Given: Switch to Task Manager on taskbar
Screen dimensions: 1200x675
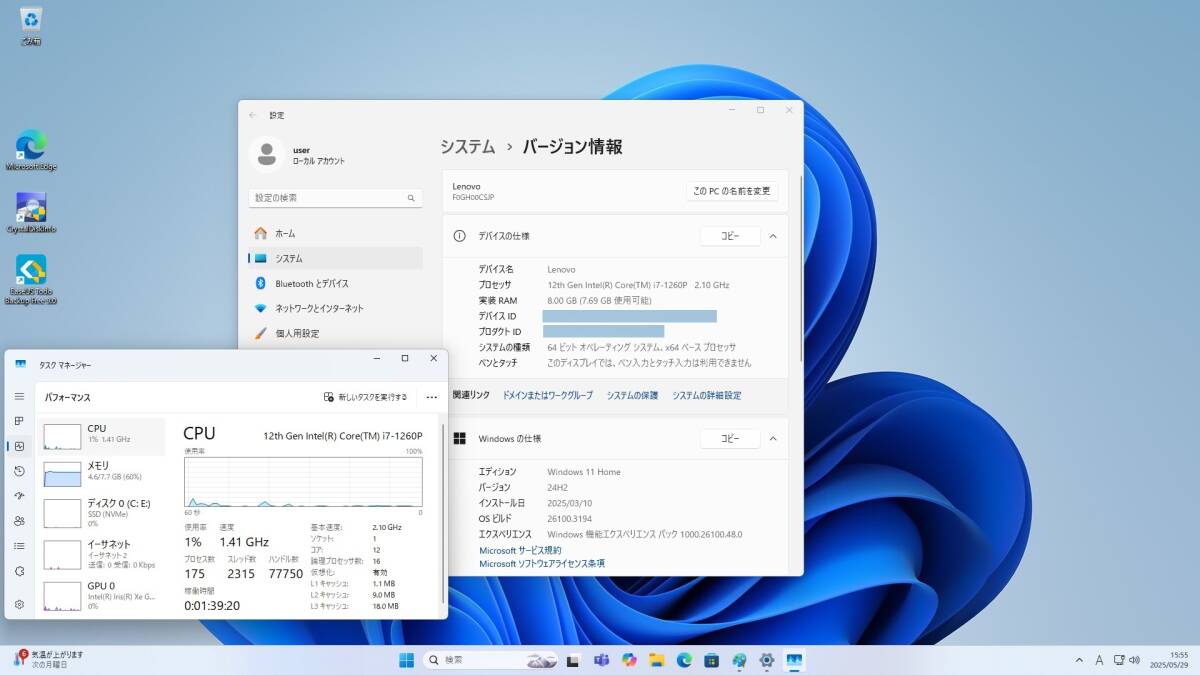Looking at the screenshot, I should tap(794, 660).
